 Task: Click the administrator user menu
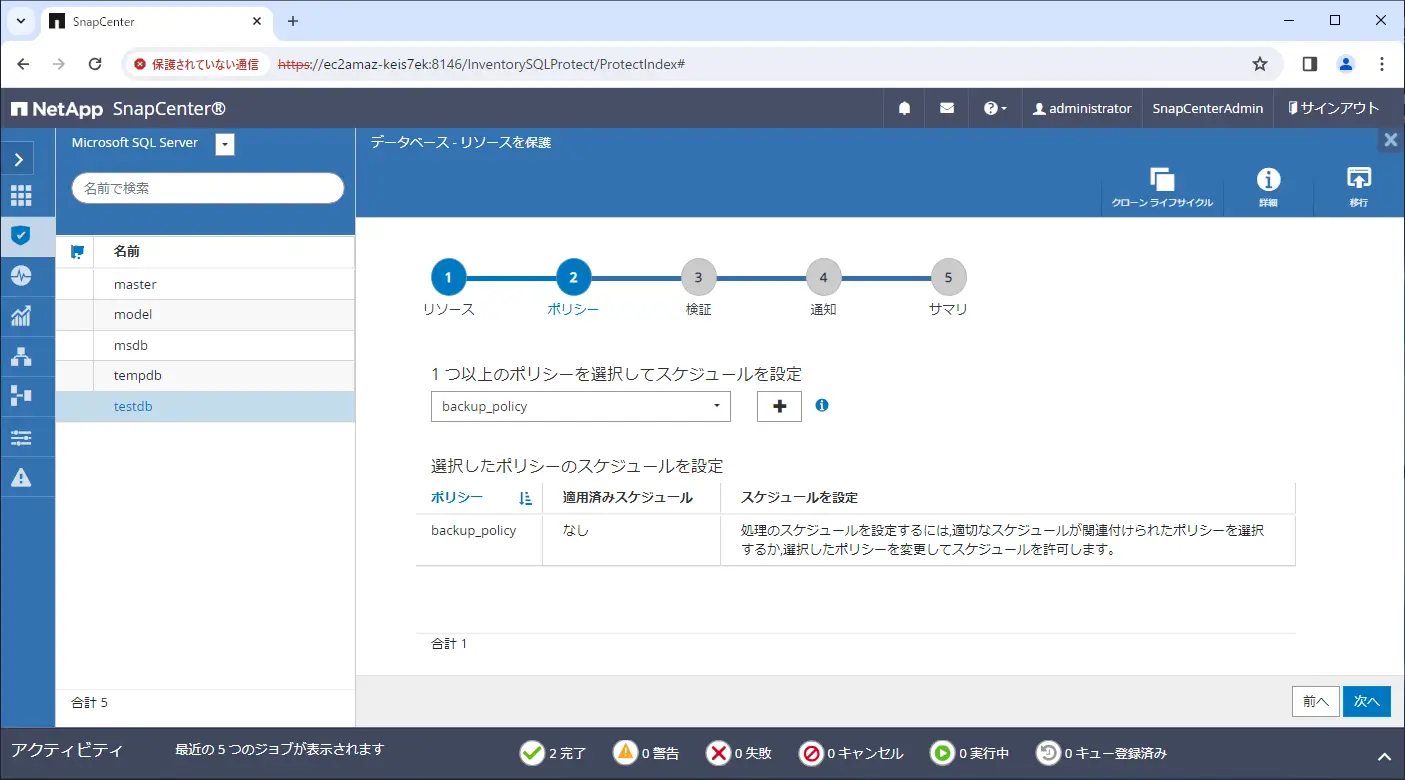coord(1082,108)
